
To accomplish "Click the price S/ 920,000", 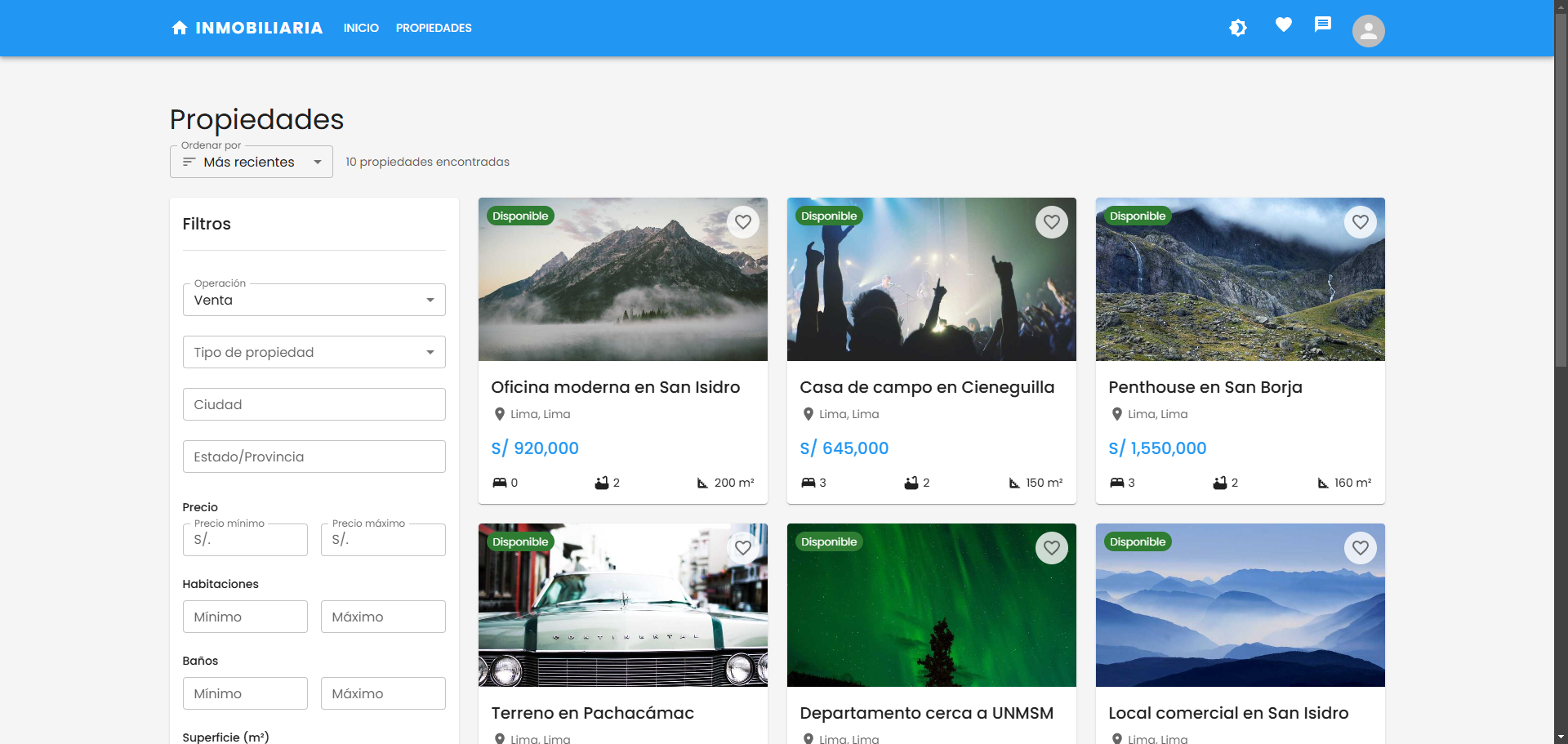I will pos(535,448).
